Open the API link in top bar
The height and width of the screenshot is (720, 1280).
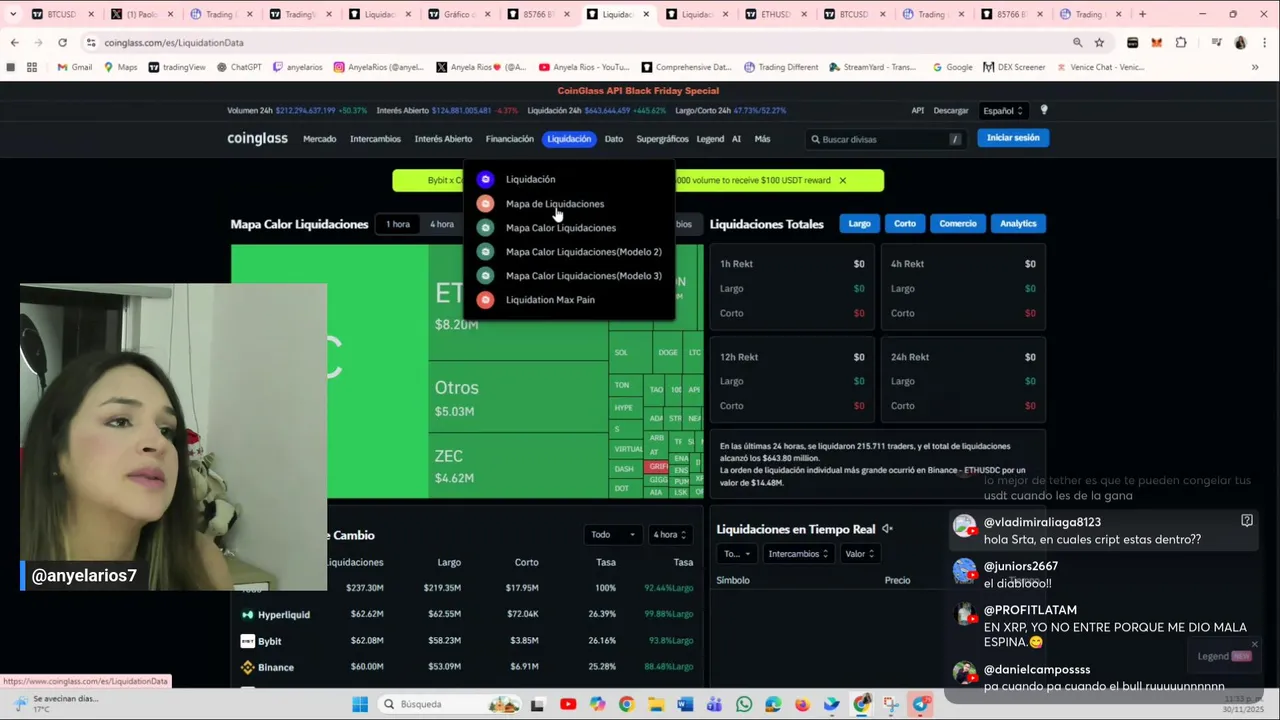[918, 111]
